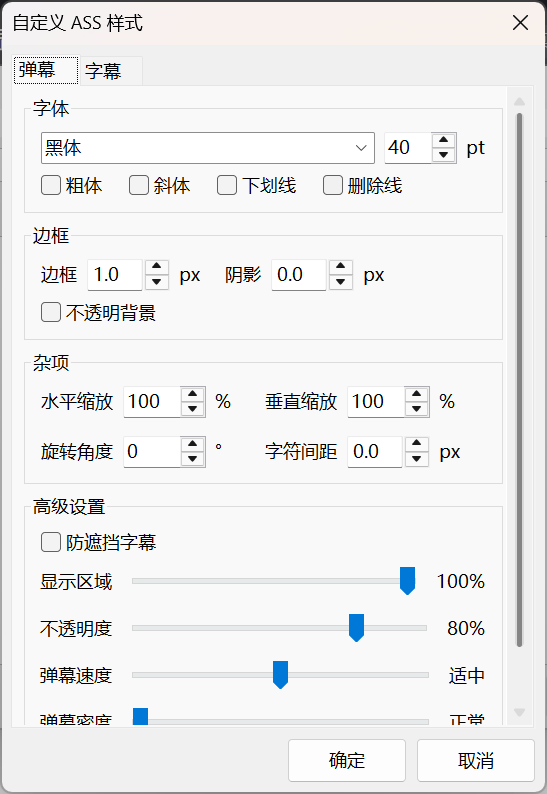547x794 pixels.
Task: Open the 黑体 font dropdown
Action: (208, 148)
